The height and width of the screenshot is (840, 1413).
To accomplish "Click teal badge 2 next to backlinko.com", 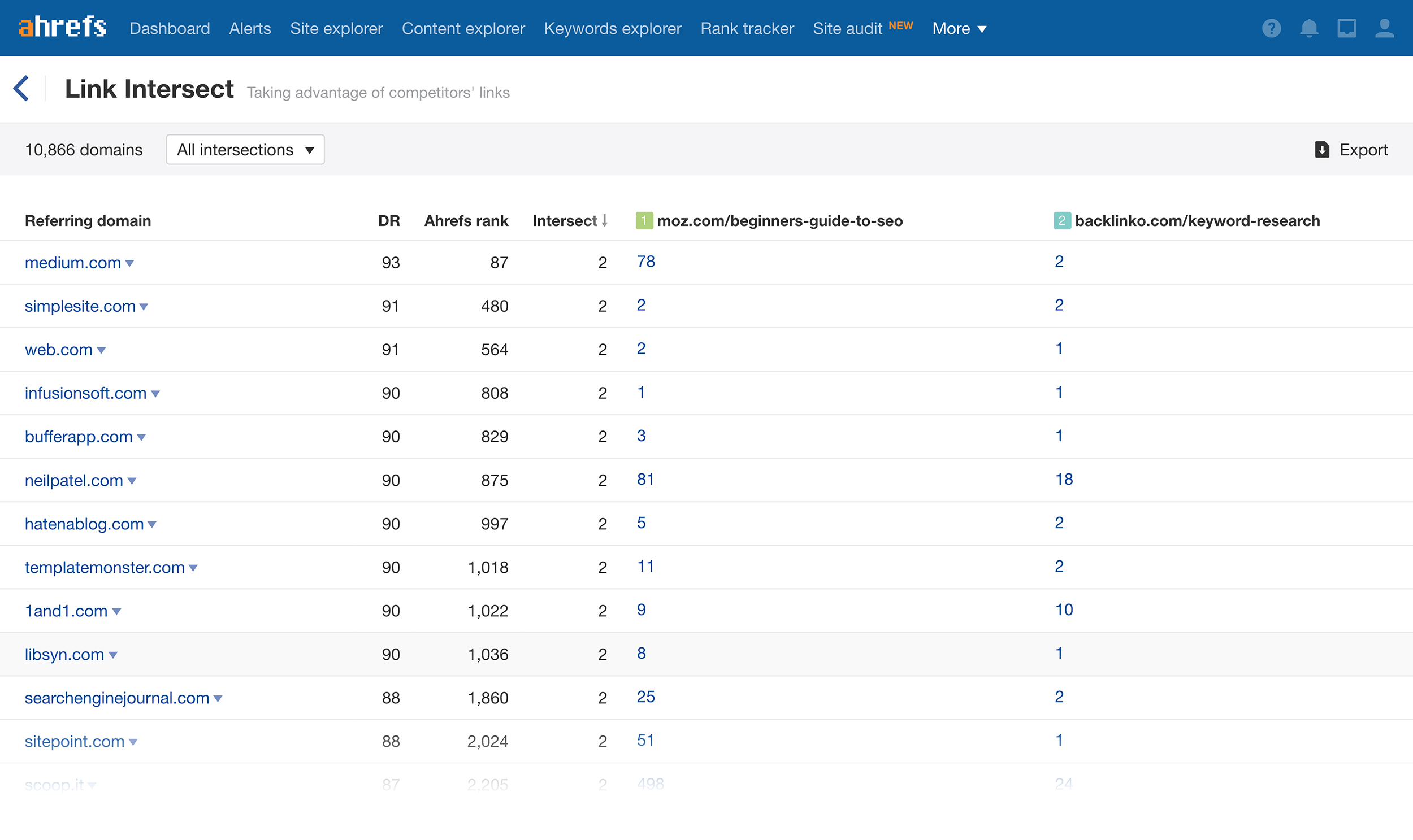I will 1062,221.
